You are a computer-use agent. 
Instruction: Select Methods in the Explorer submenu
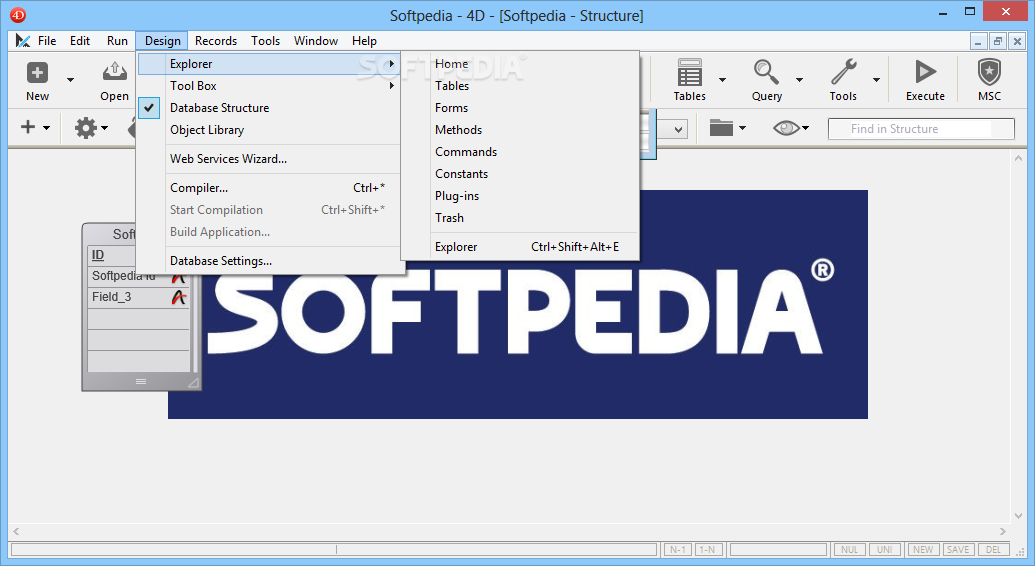[520, 130]
